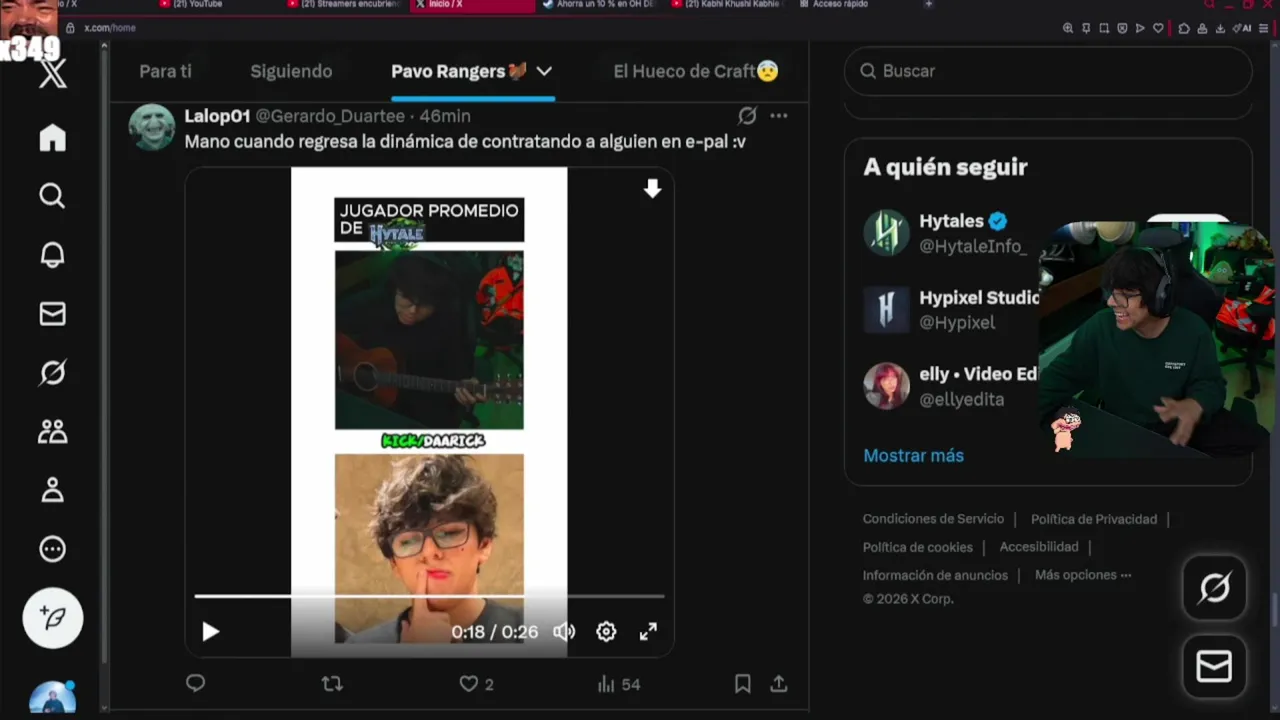Switch to Para ti tab
Image resolution: width=1280 pixels, height=720 pixels.
165,71
